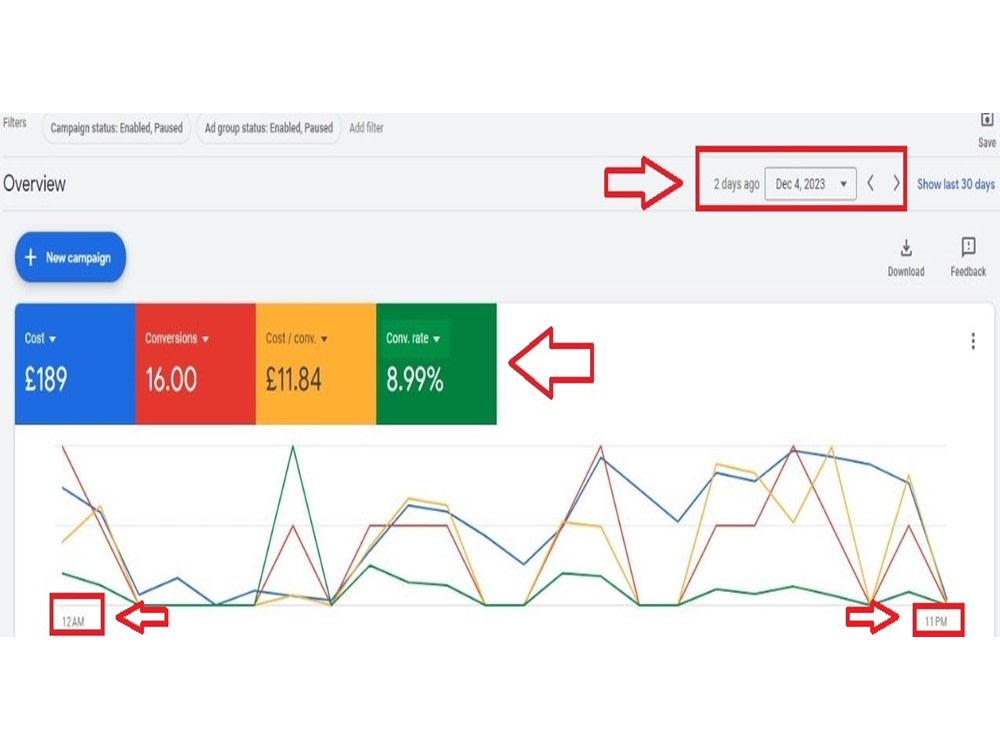Click the New campaign button
Image resolution: width=1000 pixels, height=750 pixels.
(x=70, y=257)
